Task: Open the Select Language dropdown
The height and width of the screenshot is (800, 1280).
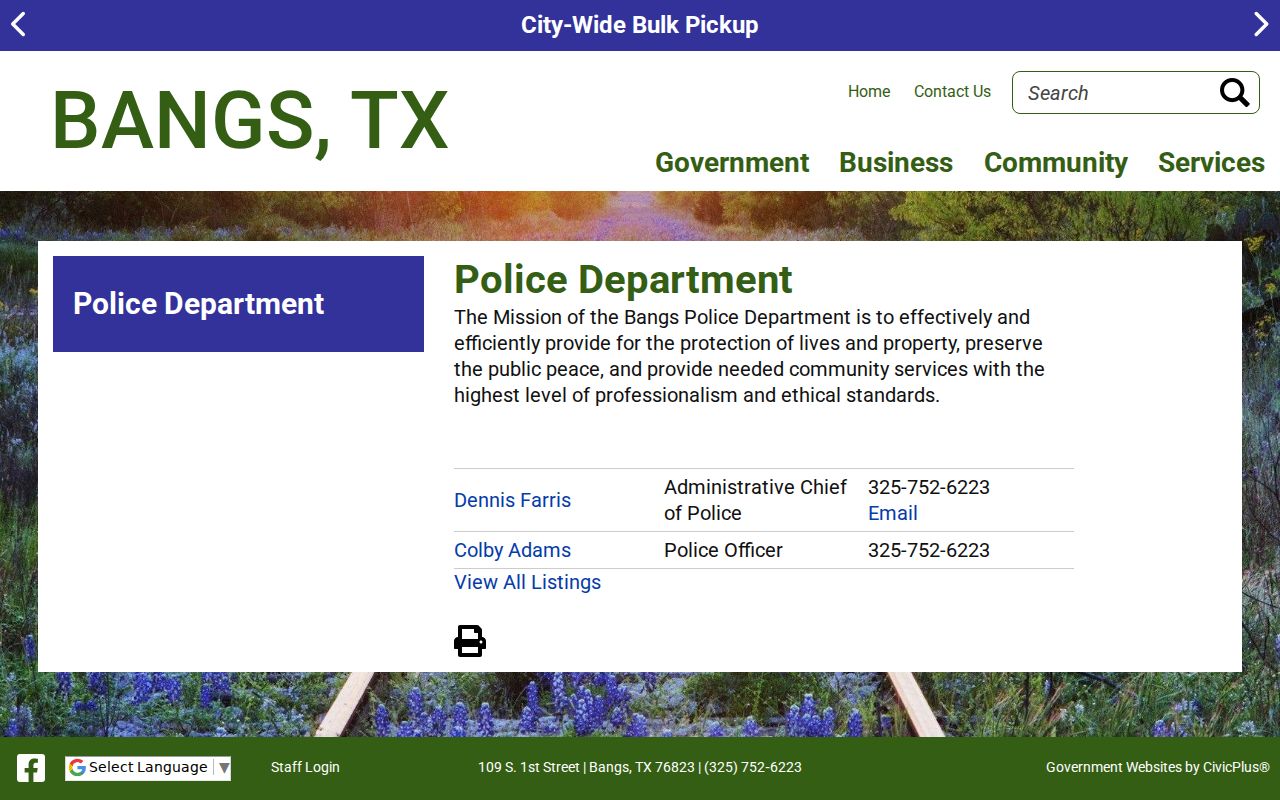Action: coord(148,768)
